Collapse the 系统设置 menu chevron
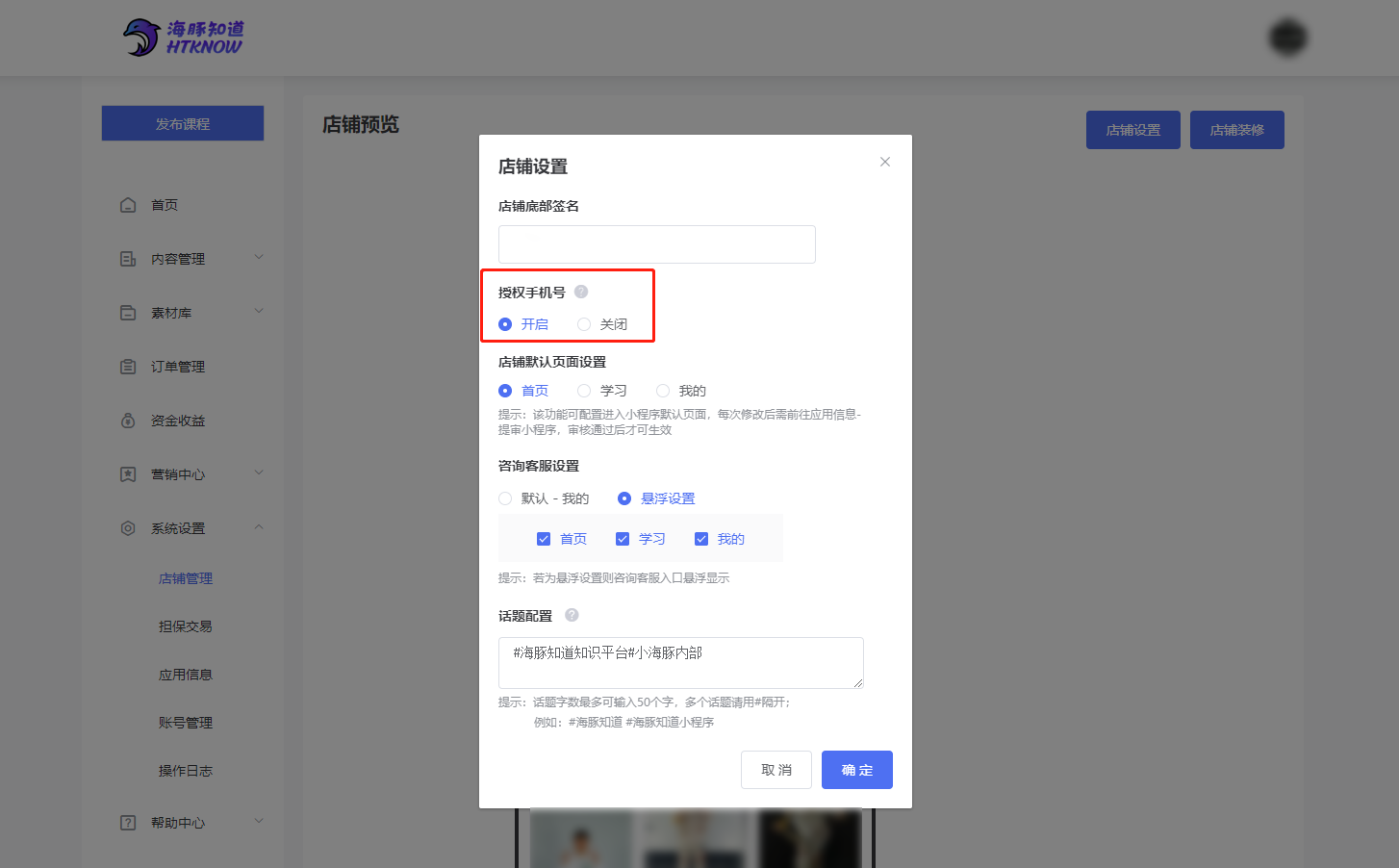This screenshot has height=868, width=1399. click(259, 527)
